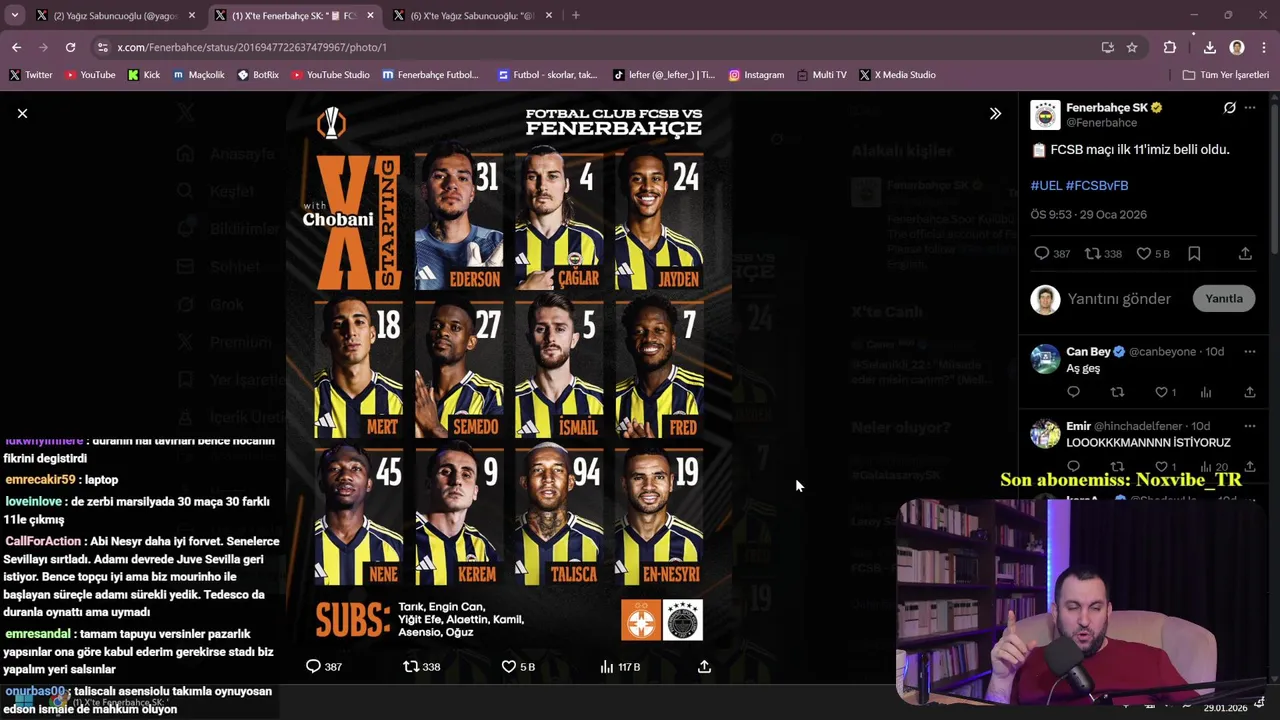Expand the 'Tüm Yer İşaretleri' bookmarks folder
Viewport: 1280px width, 720px height.
coord(1225,75)
